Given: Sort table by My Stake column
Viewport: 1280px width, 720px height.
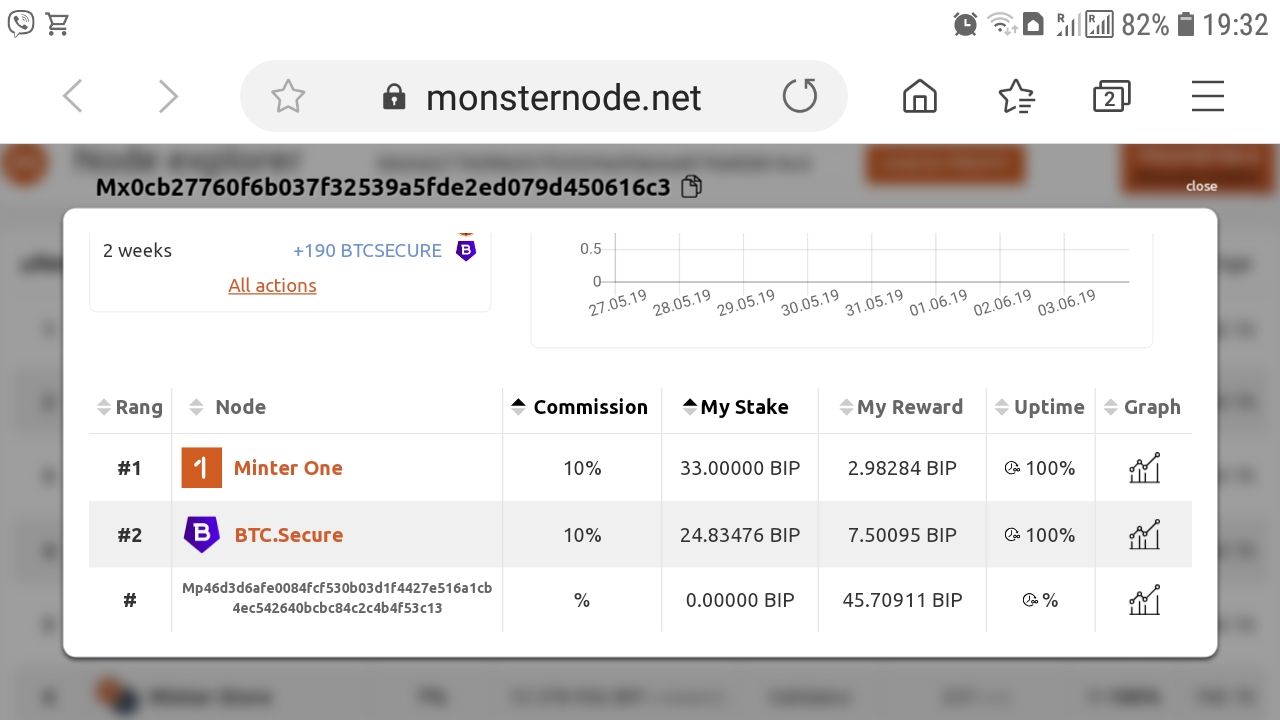Looking at the screenshot, I should (x=736, y=407).
